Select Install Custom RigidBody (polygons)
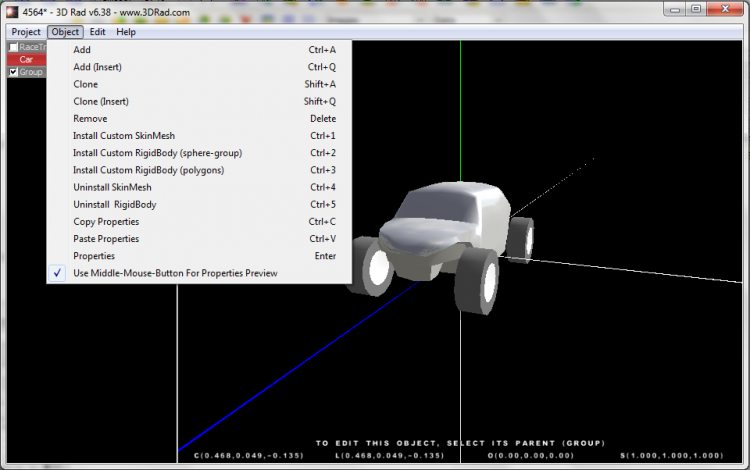The image size is (750, 470). point(148,170)
